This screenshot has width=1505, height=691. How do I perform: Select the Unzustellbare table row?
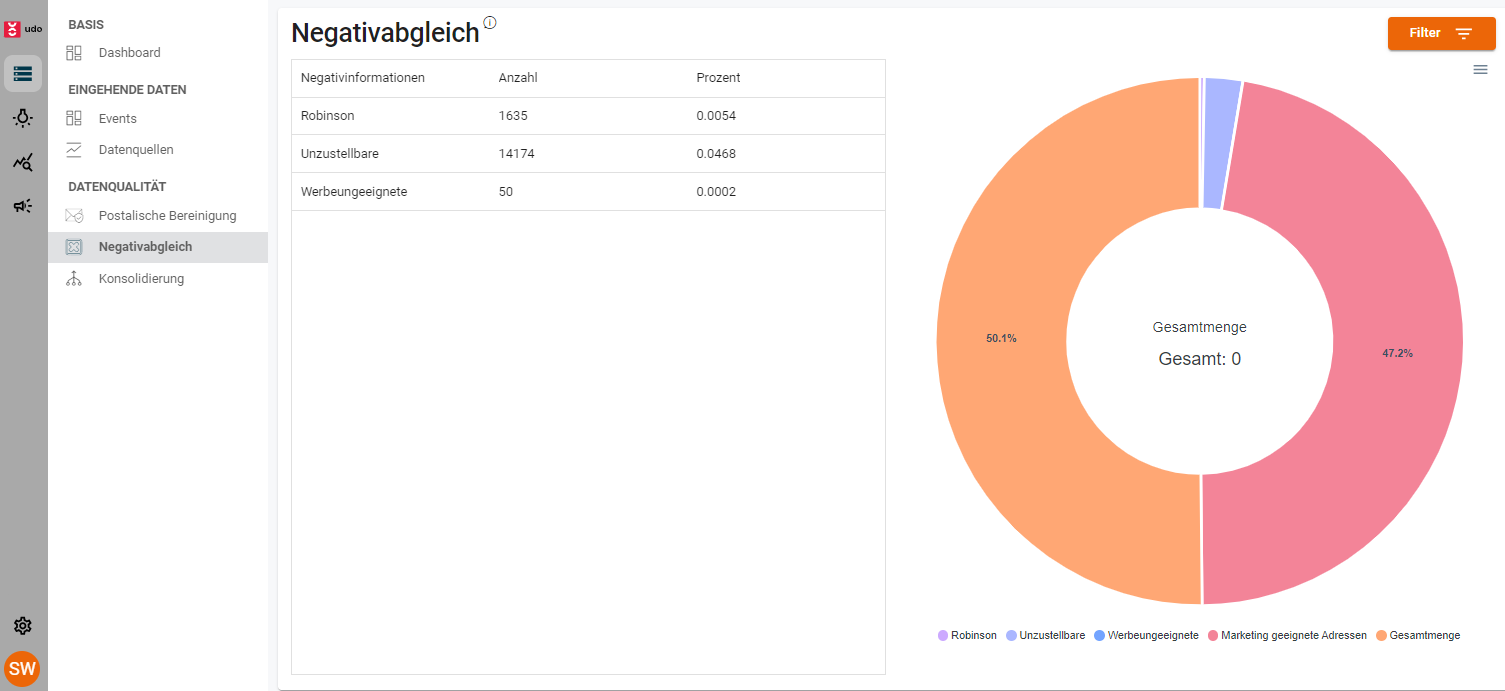click(x=588, y=154)
